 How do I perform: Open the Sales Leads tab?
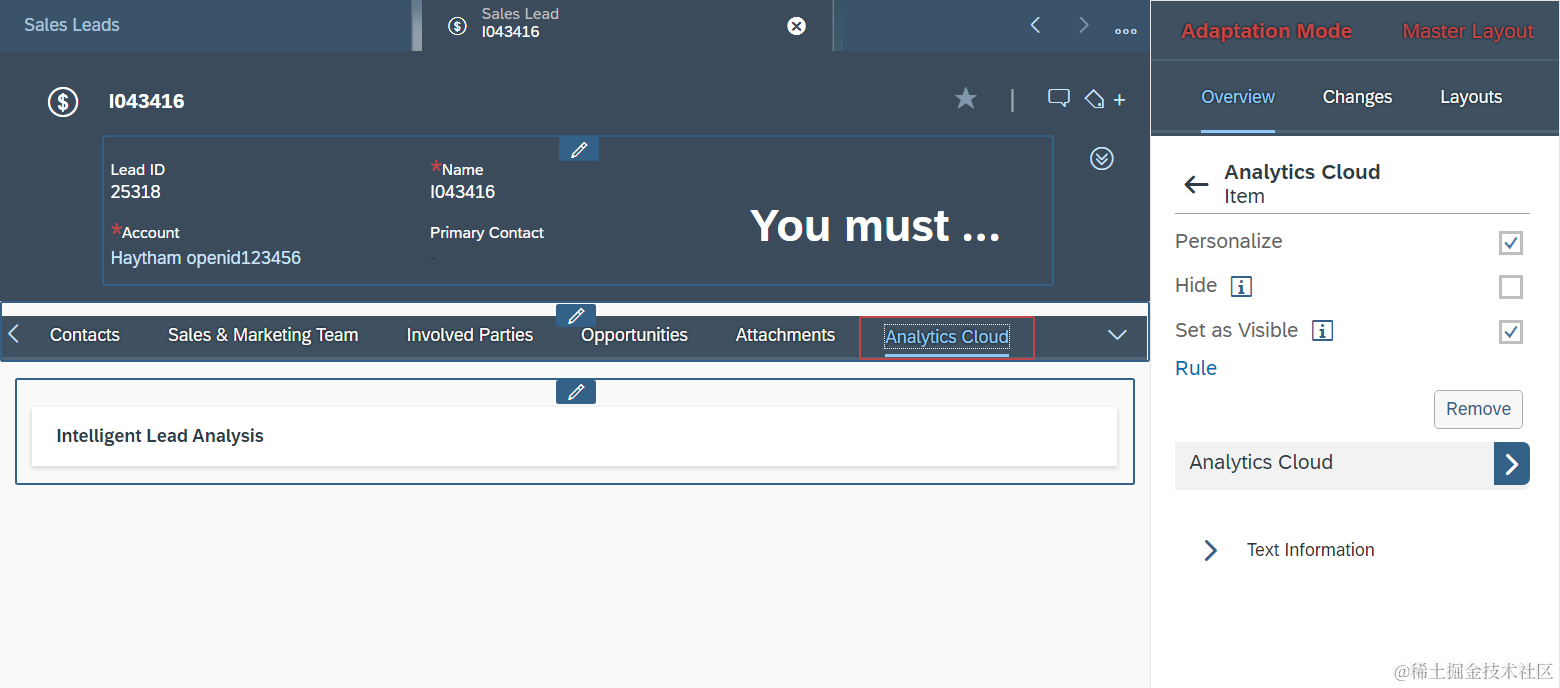(72, 25)
